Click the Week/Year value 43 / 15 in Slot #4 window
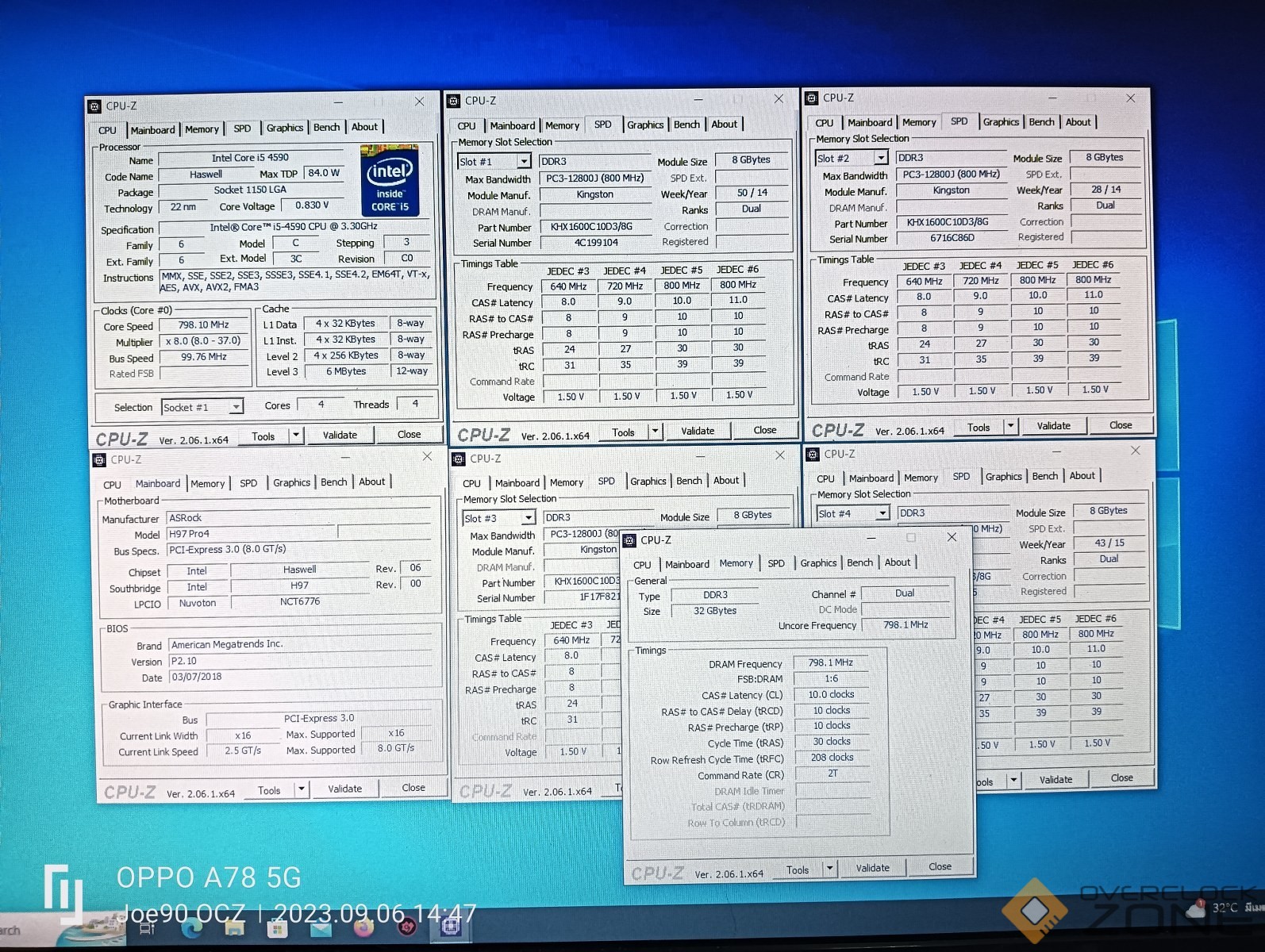This screenshot has width=1265, height=952. point(1109,543)
